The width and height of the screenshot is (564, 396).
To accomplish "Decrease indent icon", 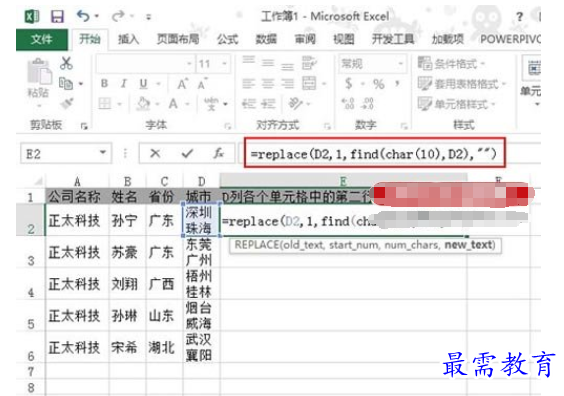I will point(249,104).
